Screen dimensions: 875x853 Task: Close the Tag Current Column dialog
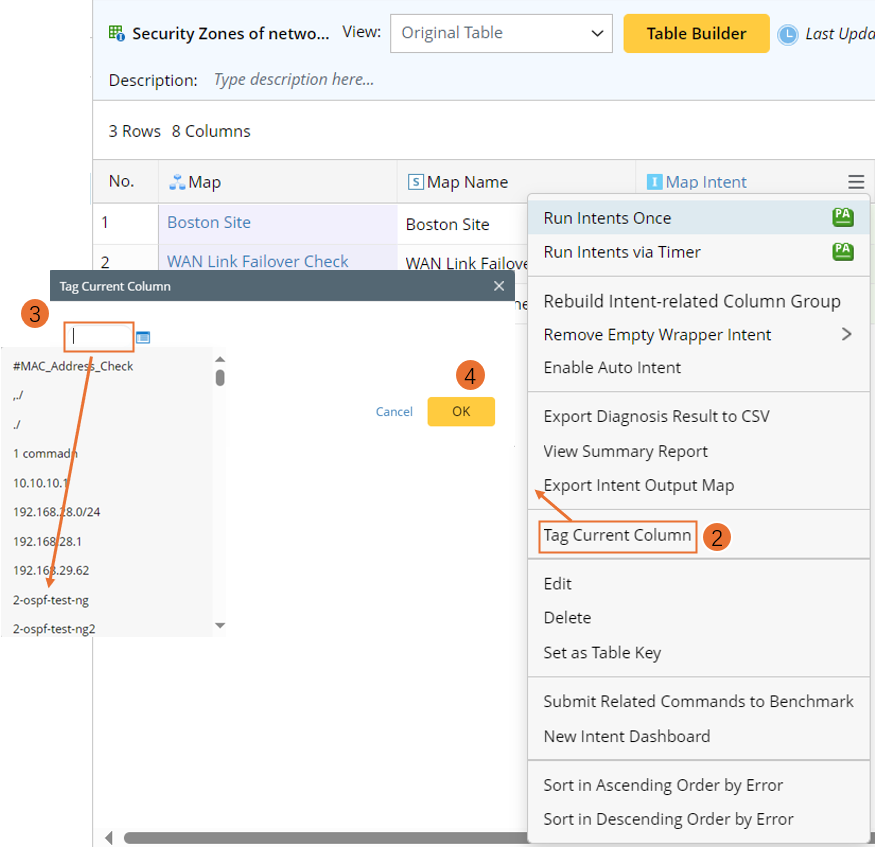pyautogui.click(x=499, y=286)
